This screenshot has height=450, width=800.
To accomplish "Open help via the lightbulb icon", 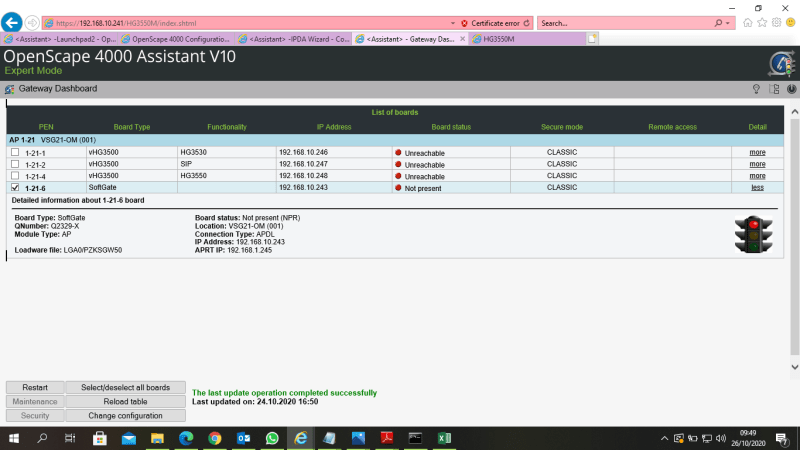I will pos(756,89).
